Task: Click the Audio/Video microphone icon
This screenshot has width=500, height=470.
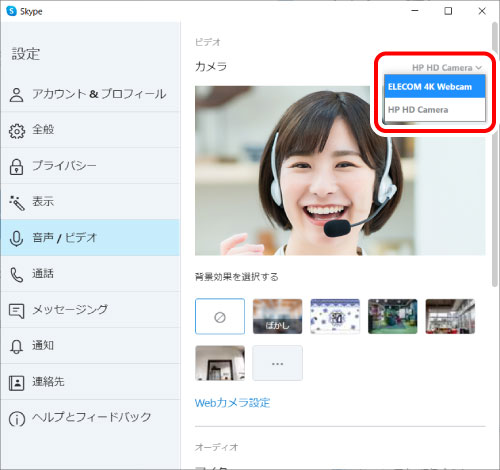Action: 16,239
